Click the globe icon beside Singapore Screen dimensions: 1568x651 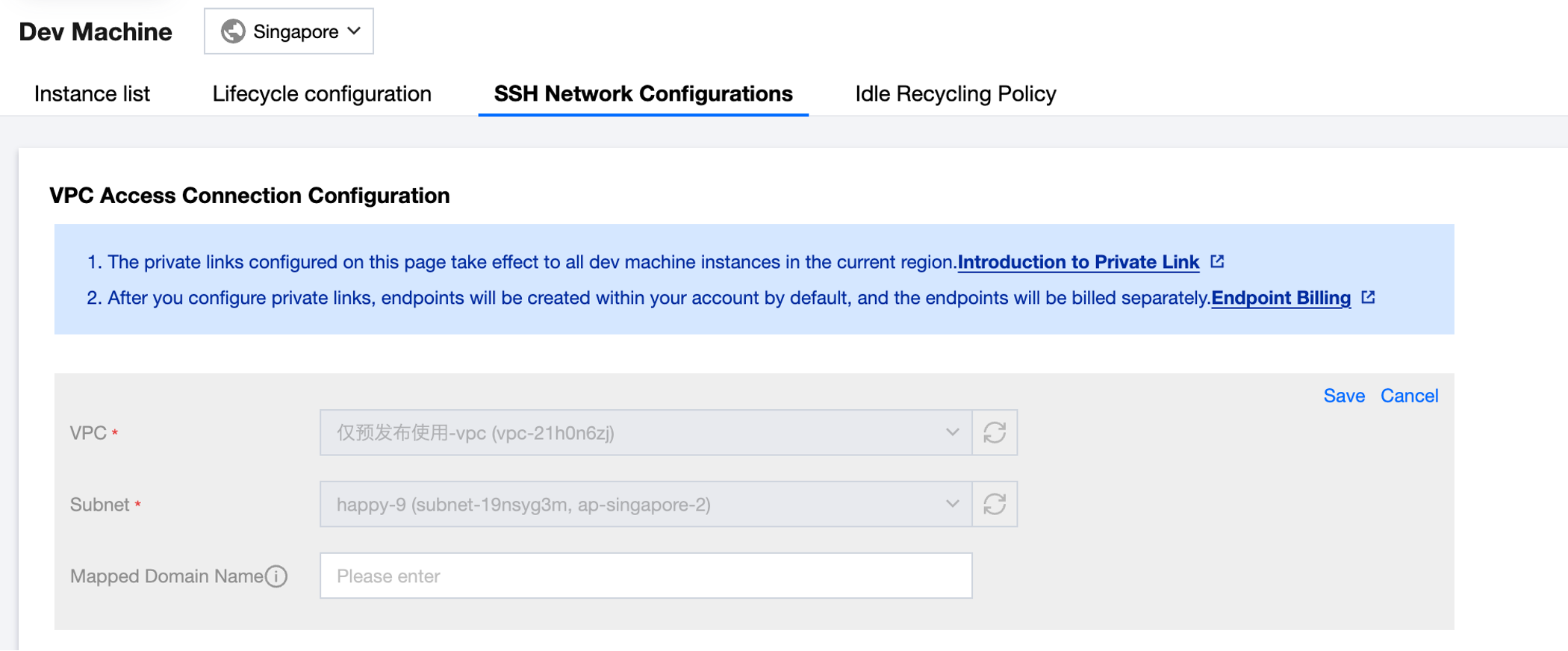[x=233, y=31]
